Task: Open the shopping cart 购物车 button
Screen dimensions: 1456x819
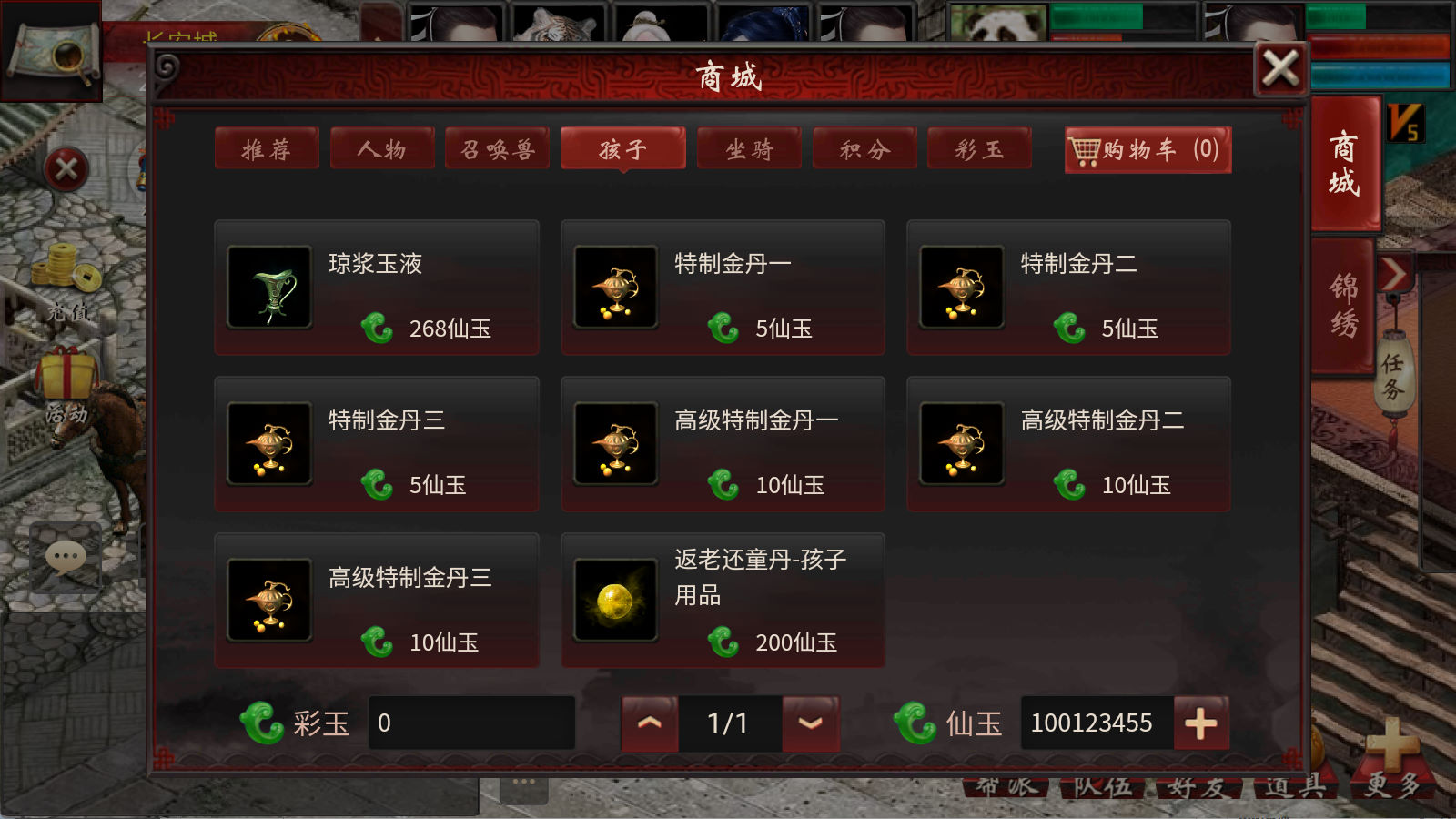Action: (x=1148, y=150)
